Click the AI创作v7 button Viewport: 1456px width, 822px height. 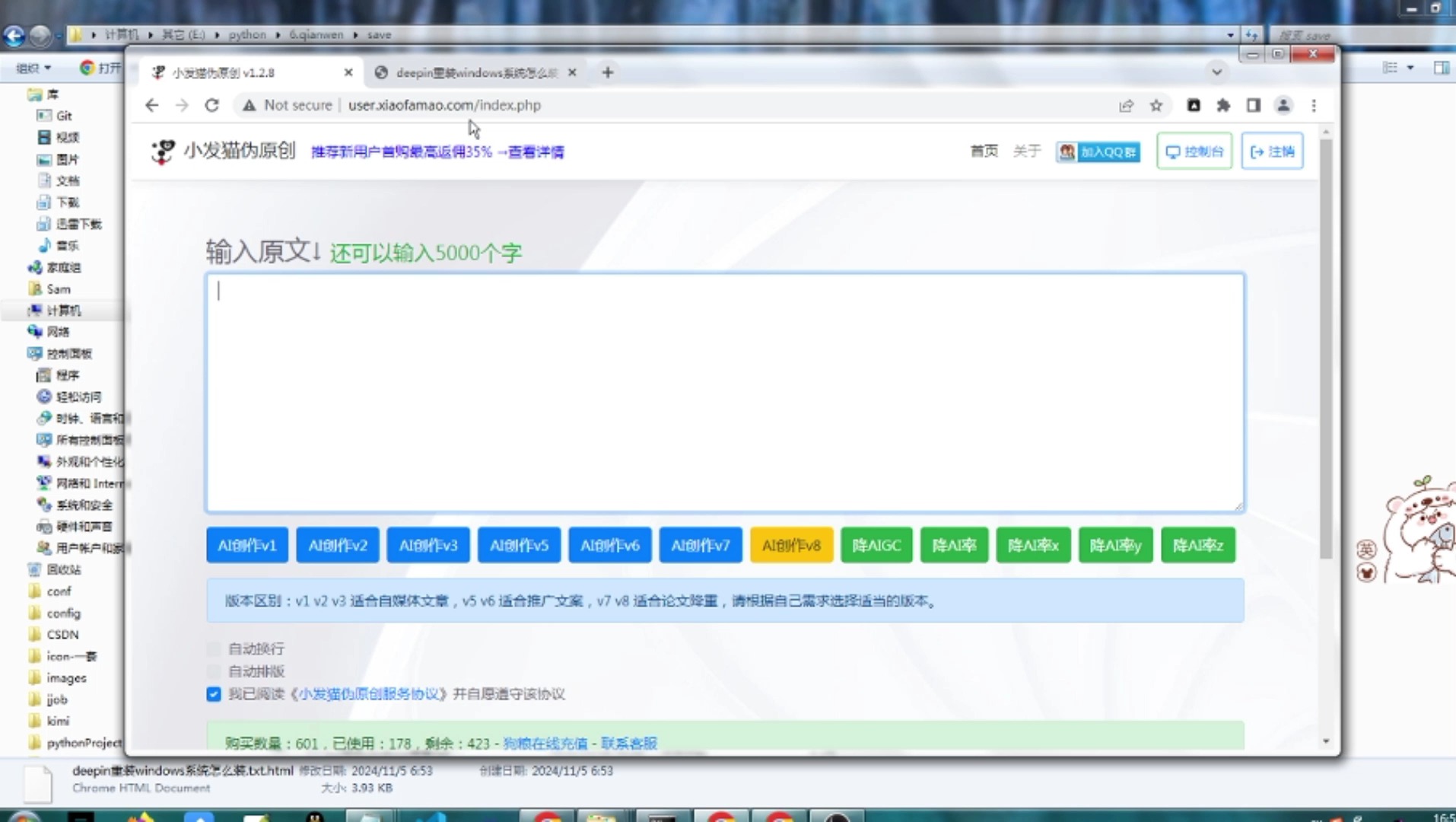(x=701, y=546)
